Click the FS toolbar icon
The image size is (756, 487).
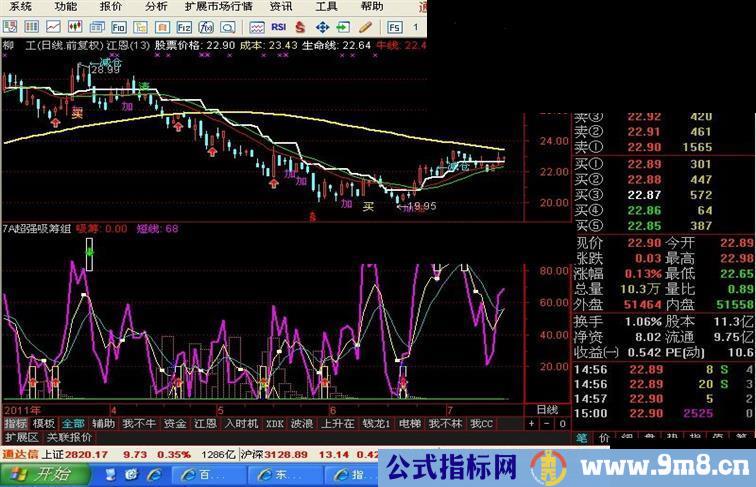394,27
